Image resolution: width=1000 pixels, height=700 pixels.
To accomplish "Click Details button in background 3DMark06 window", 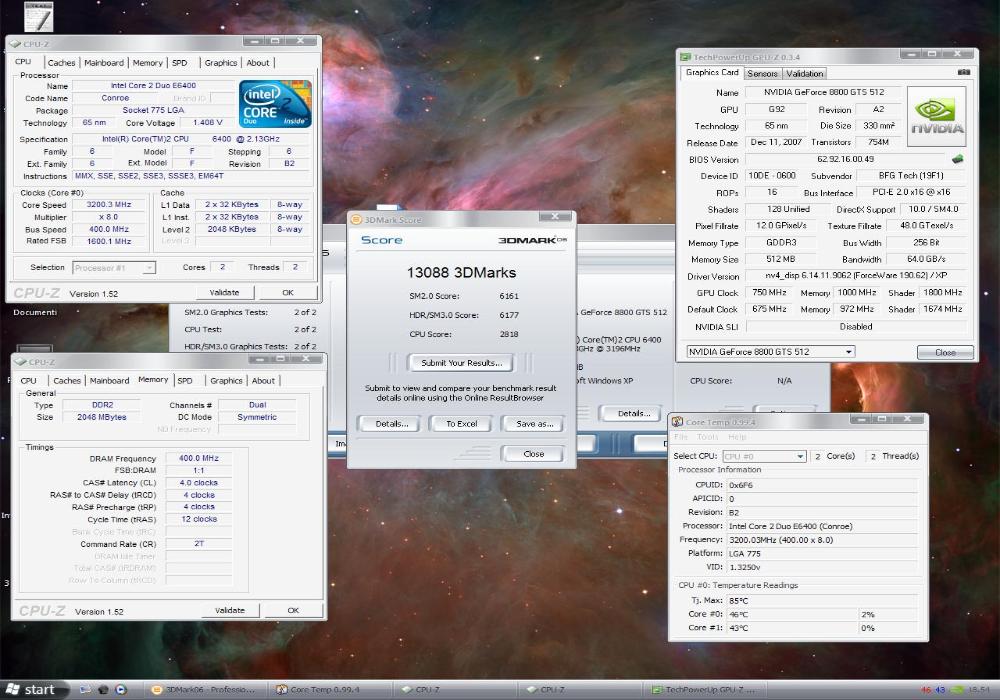I will coord(629,414).
